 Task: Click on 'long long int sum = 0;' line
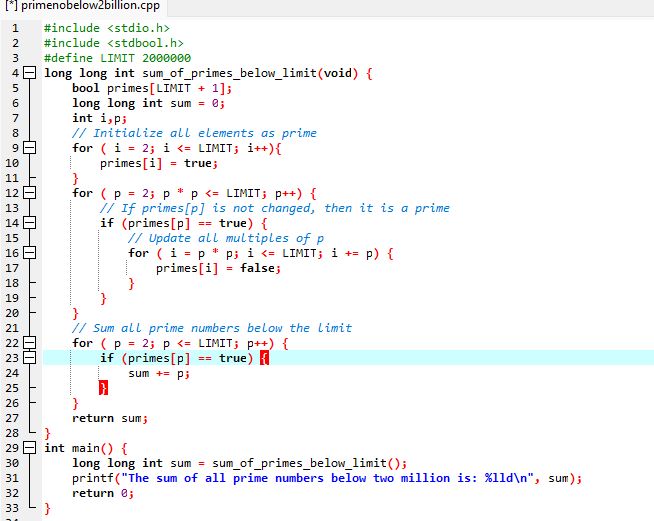click(148, 103)
